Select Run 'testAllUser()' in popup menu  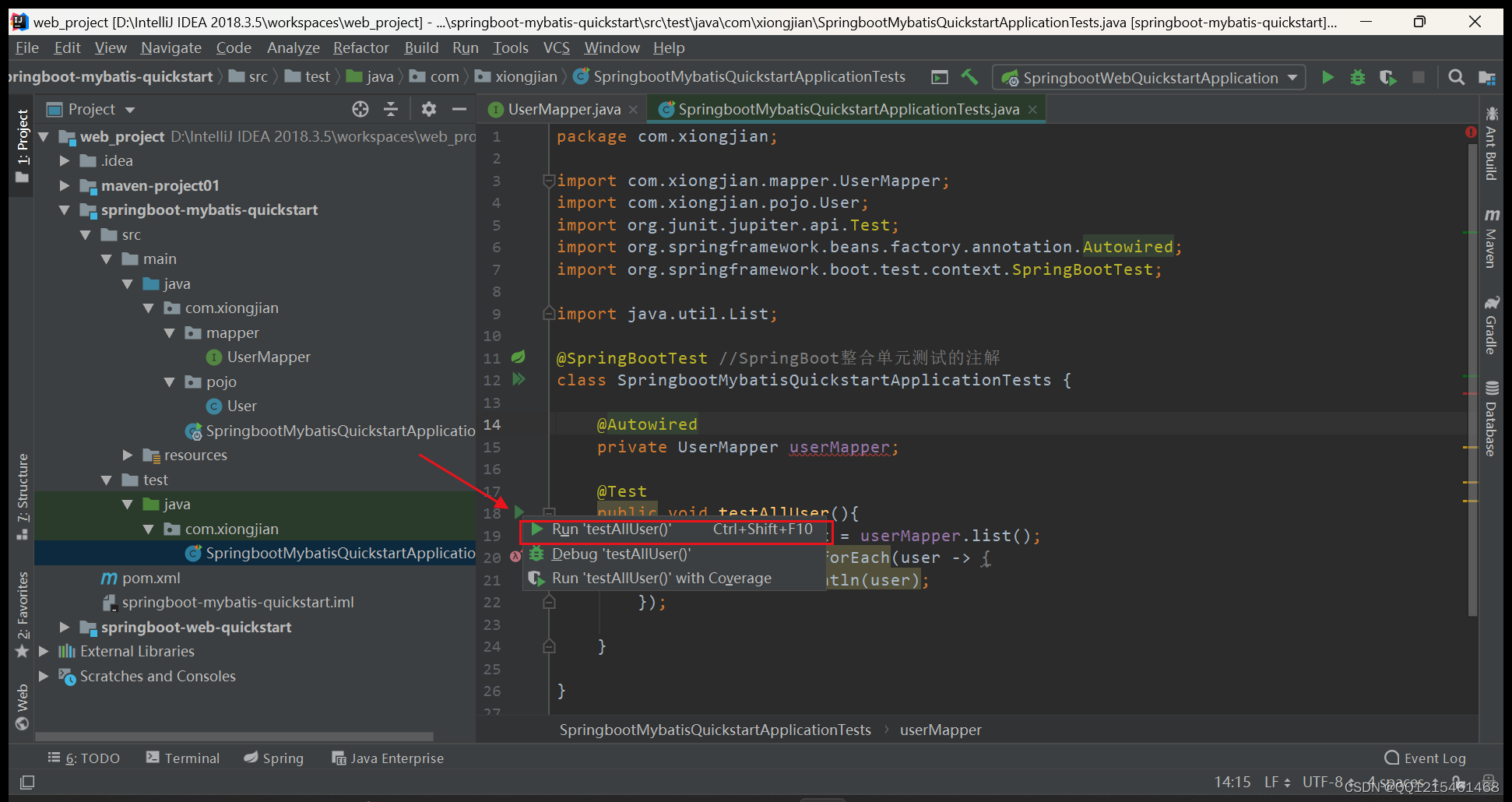(x=674, y=529)
